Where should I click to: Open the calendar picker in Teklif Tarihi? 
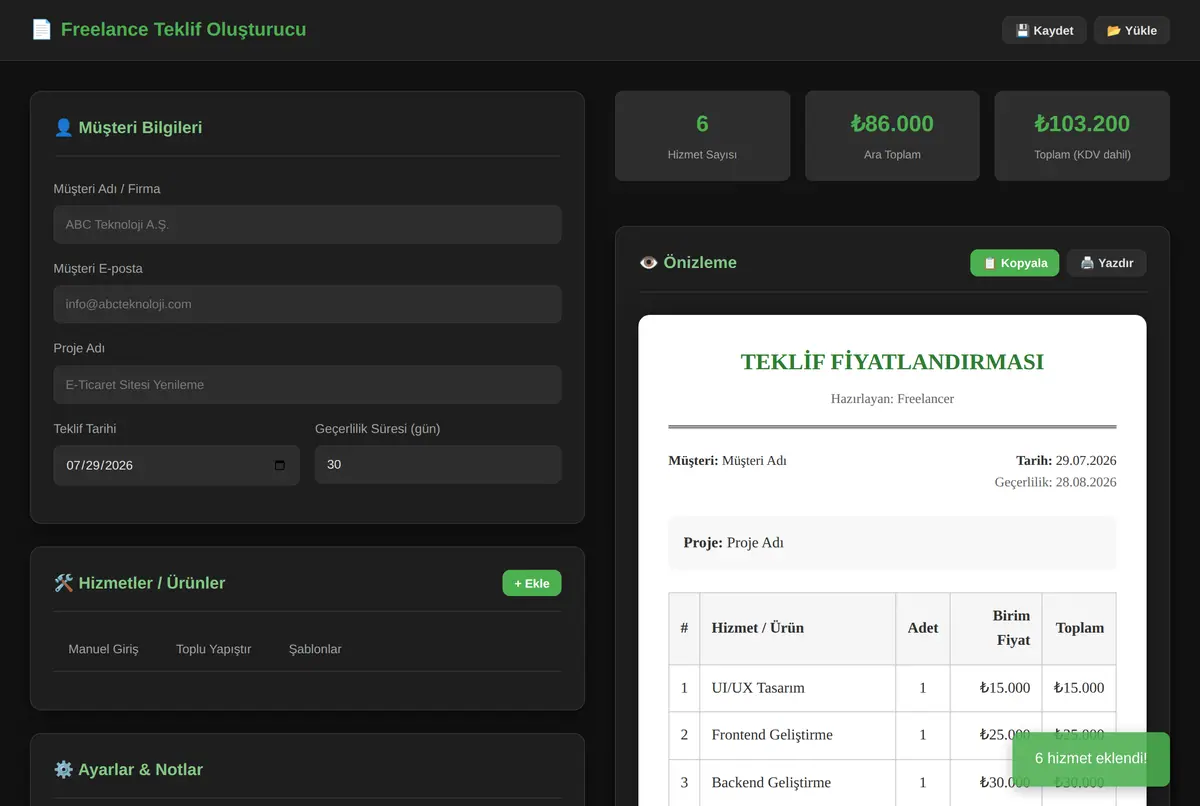pyautogui.click(x=279, y=465)
